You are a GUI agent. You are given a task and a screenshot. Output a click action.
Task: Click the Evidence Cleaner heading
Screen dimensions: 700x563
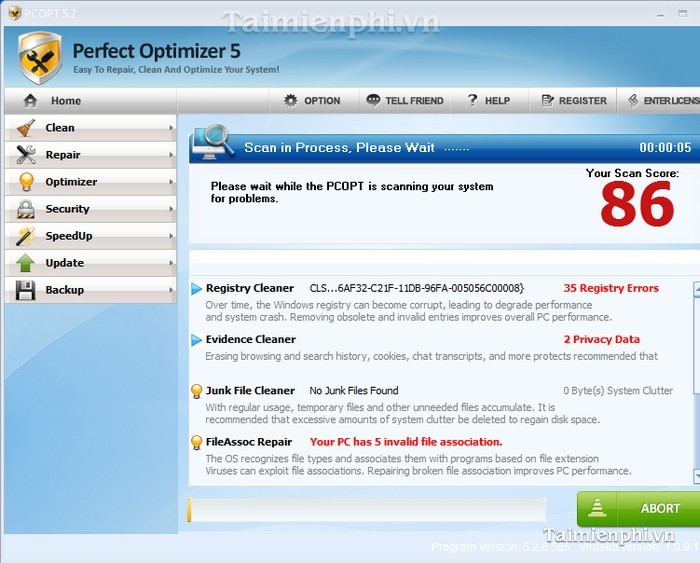(250, 340)
